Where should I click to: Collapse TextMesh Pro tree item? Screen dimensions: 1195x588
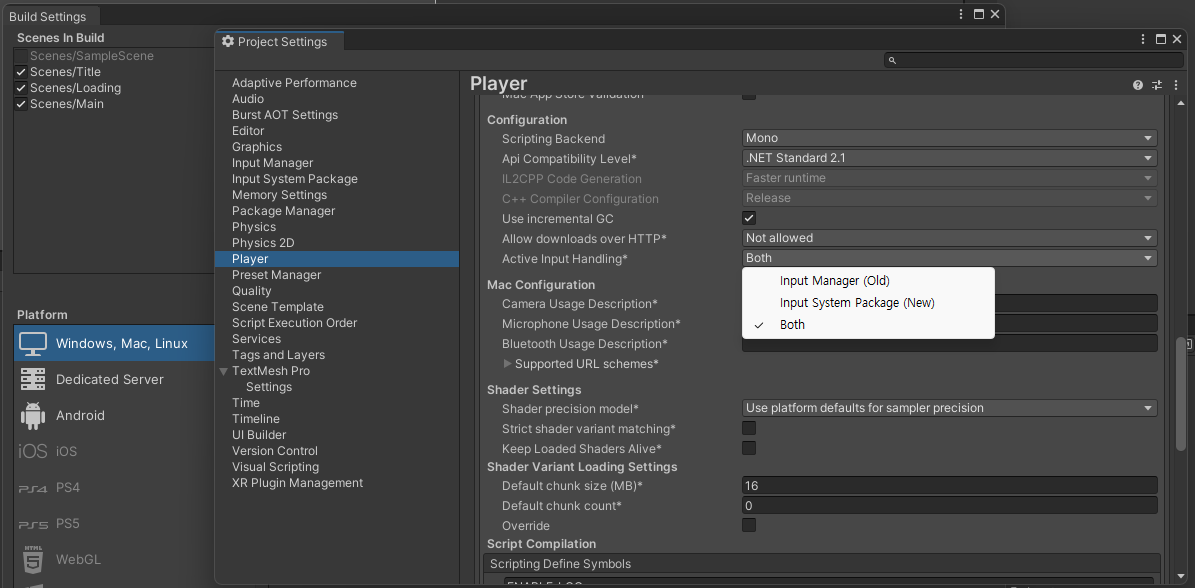(x=223, y=372)
